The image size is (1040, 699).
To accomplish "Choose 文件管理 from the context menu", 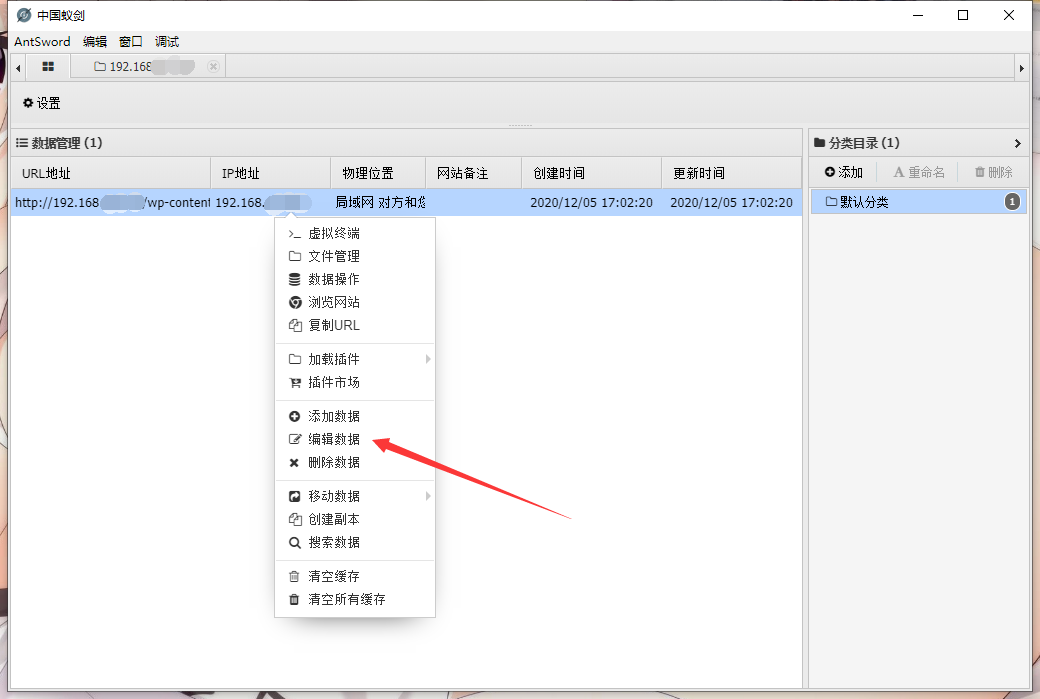I will point(355,256).
